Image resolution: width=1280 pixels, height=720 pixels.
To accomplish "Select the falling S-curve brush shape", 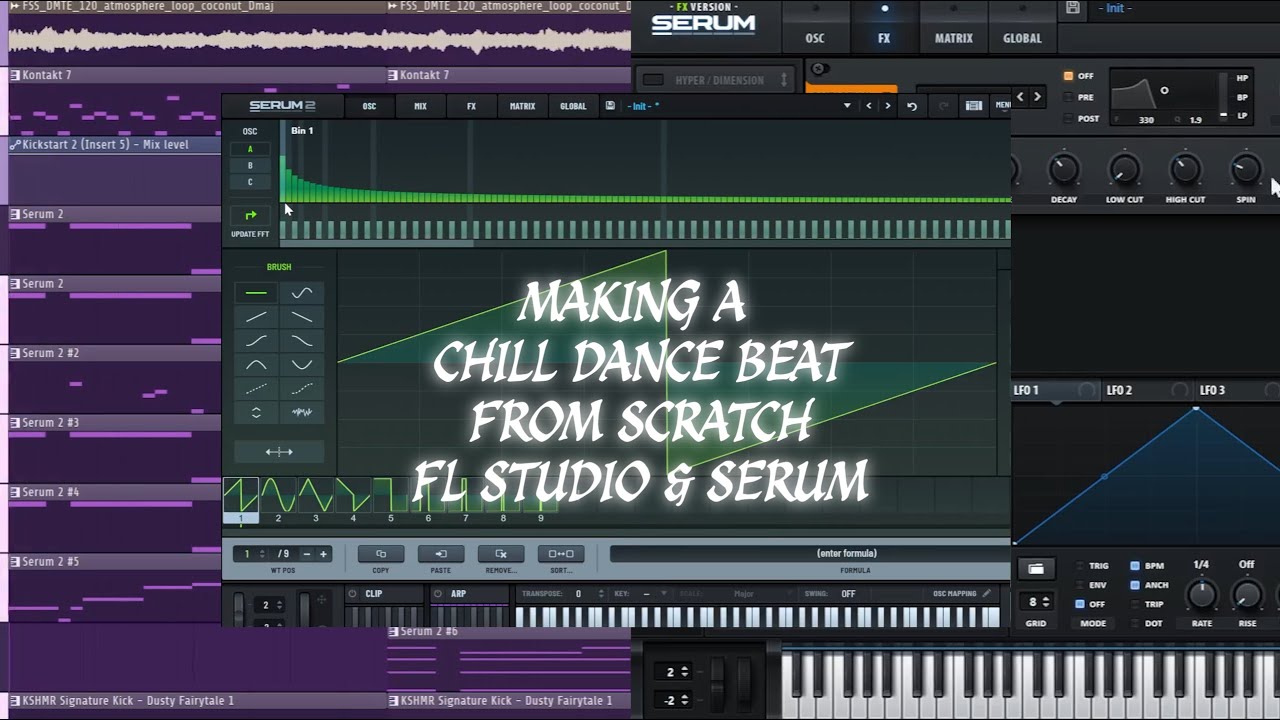I will click(x=302, y=341).
